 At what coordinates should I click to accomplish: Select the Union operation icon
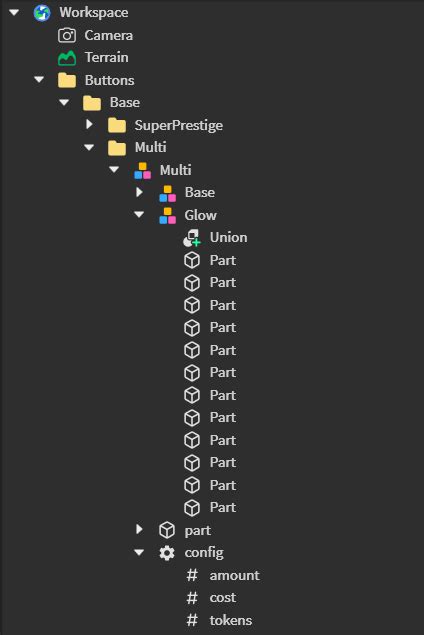tap(192, 238)
